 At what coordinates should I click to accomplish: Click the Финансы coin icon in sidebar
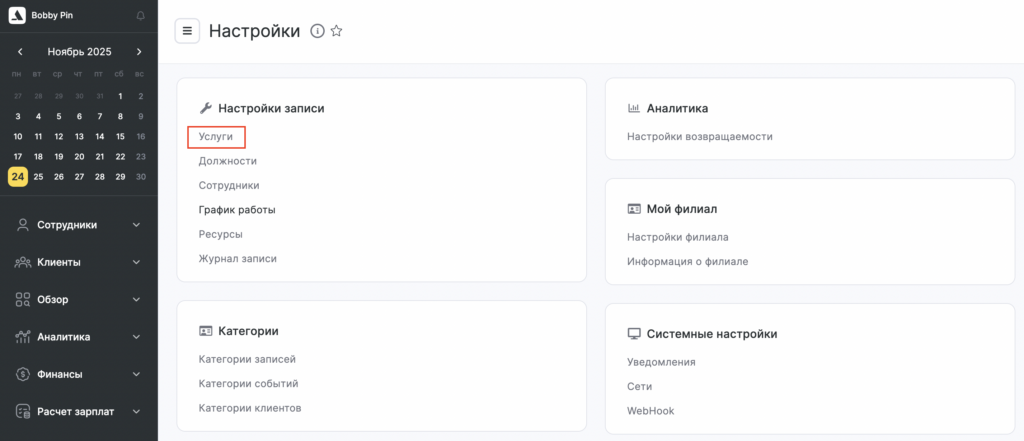[22, 374]
